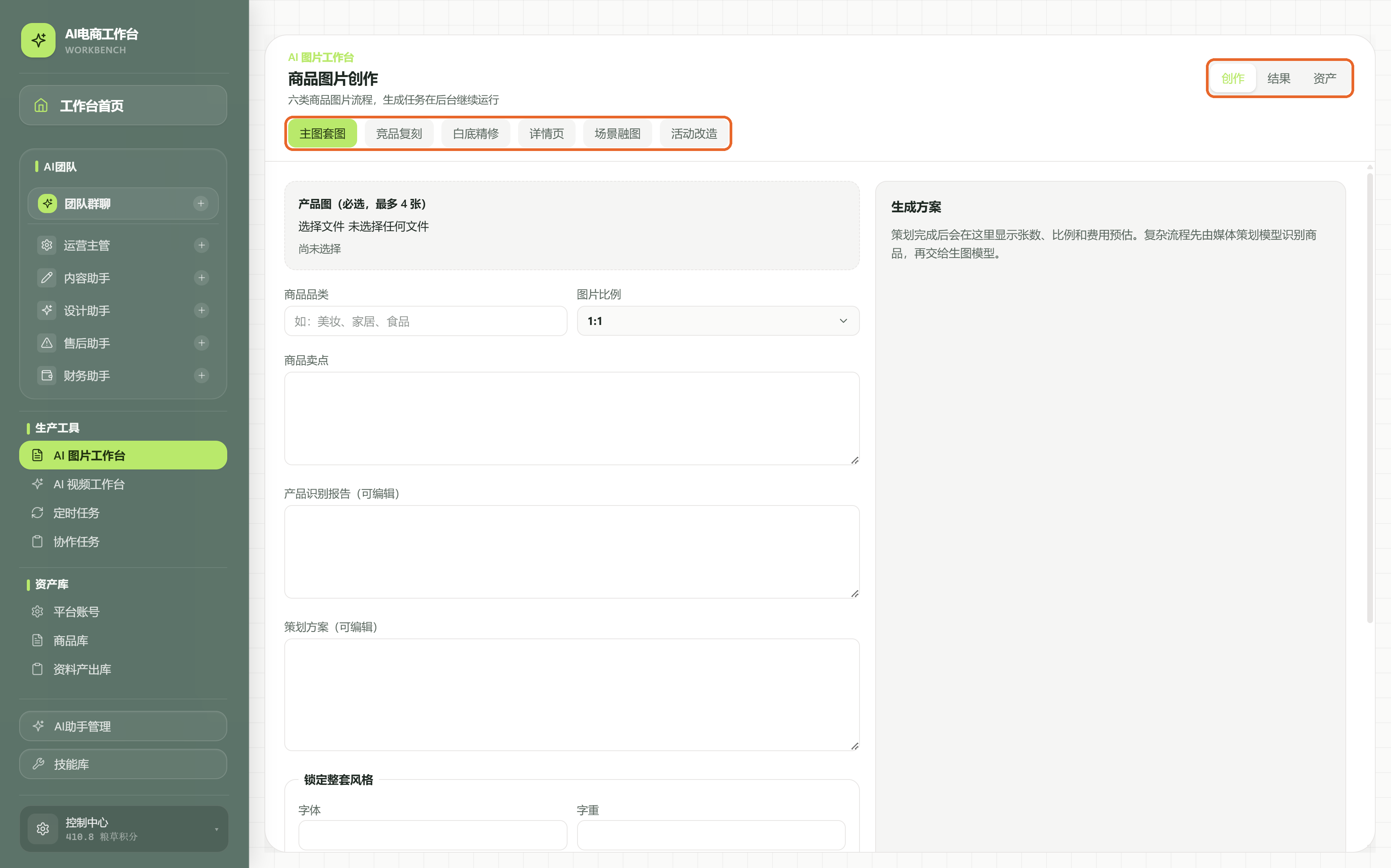Click the plus icon next to 内容助手
The image size is (1391, 868).
(202, 278)
